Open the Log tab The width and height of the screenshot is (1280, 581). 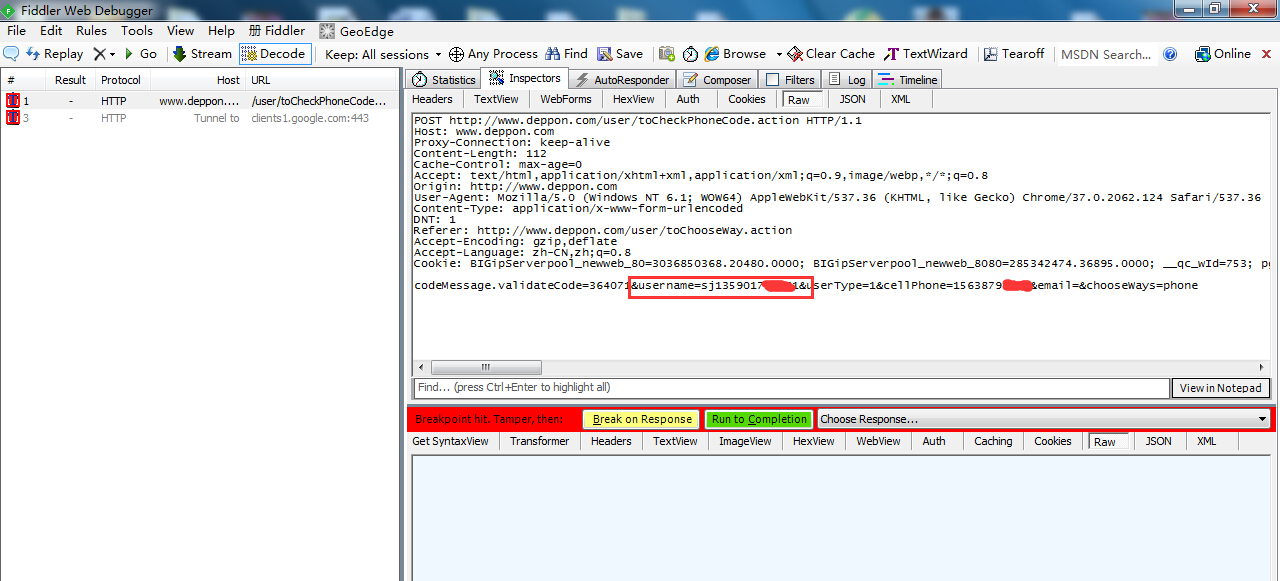tap(848, 79)
